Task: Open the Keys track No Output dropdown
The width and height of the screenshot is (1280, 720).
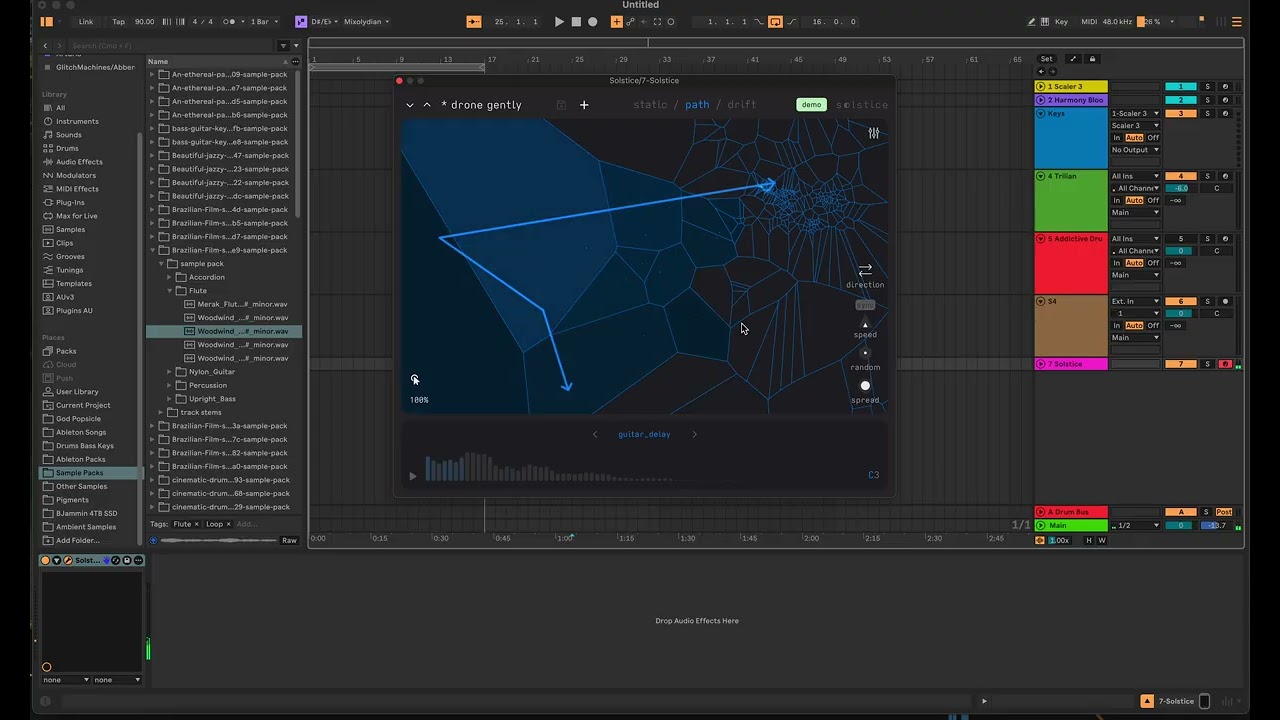Action: click(1135, 150)
